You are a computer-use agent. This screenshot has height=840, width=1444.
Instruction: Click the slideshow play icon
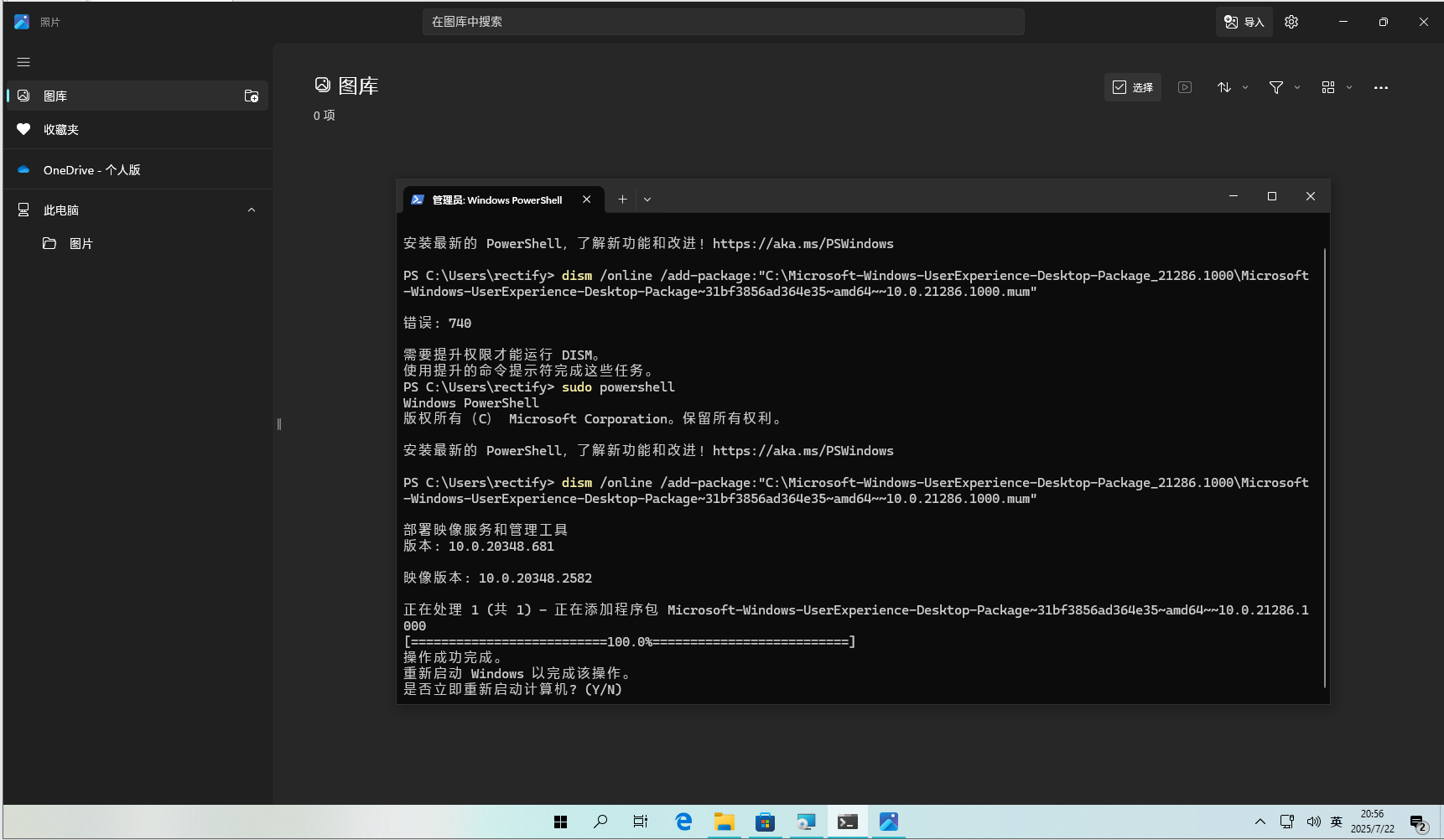(x=1185, y=87)
